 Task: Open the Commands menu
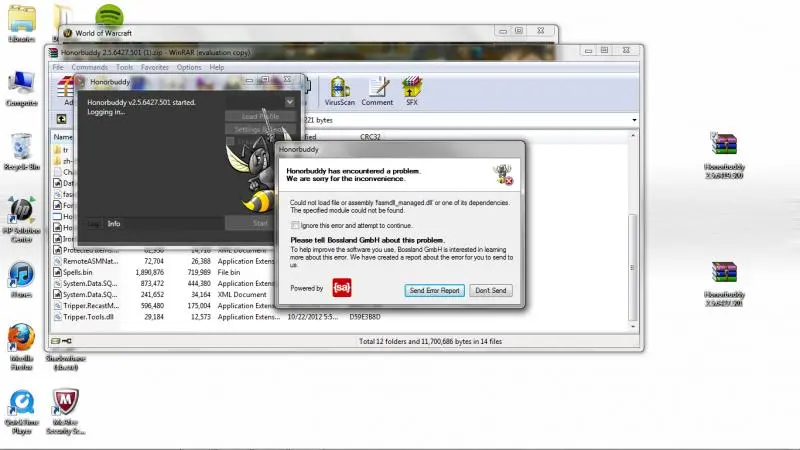tap(89, 67)
